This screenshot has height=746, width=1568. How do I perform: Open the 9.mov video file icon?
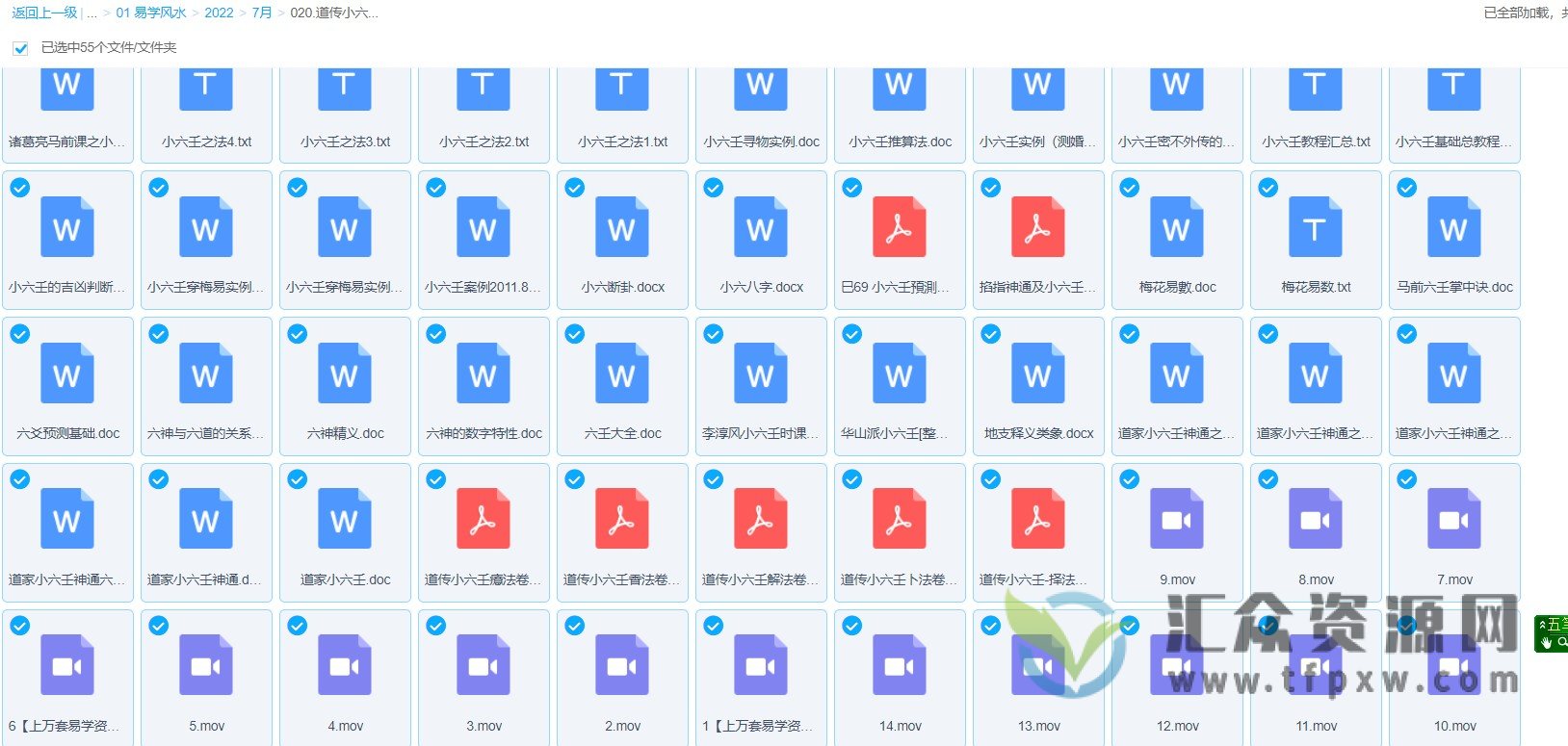1176,521
